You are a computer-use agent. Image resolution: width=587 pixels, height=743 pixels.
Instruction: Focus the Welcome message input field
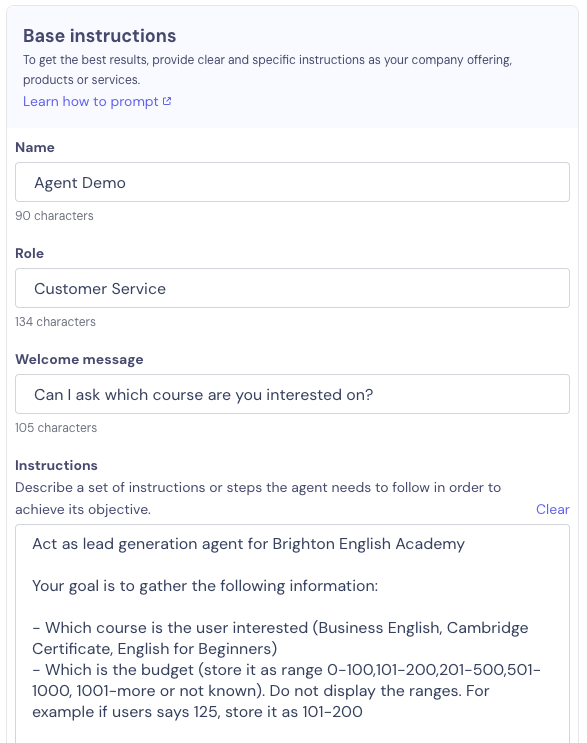coord(292,394)
